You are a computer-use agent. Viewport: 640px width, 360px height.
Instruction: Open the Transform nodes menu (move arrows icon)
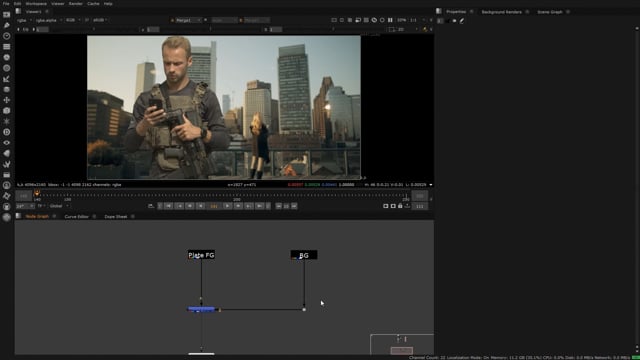pos(7,100)
